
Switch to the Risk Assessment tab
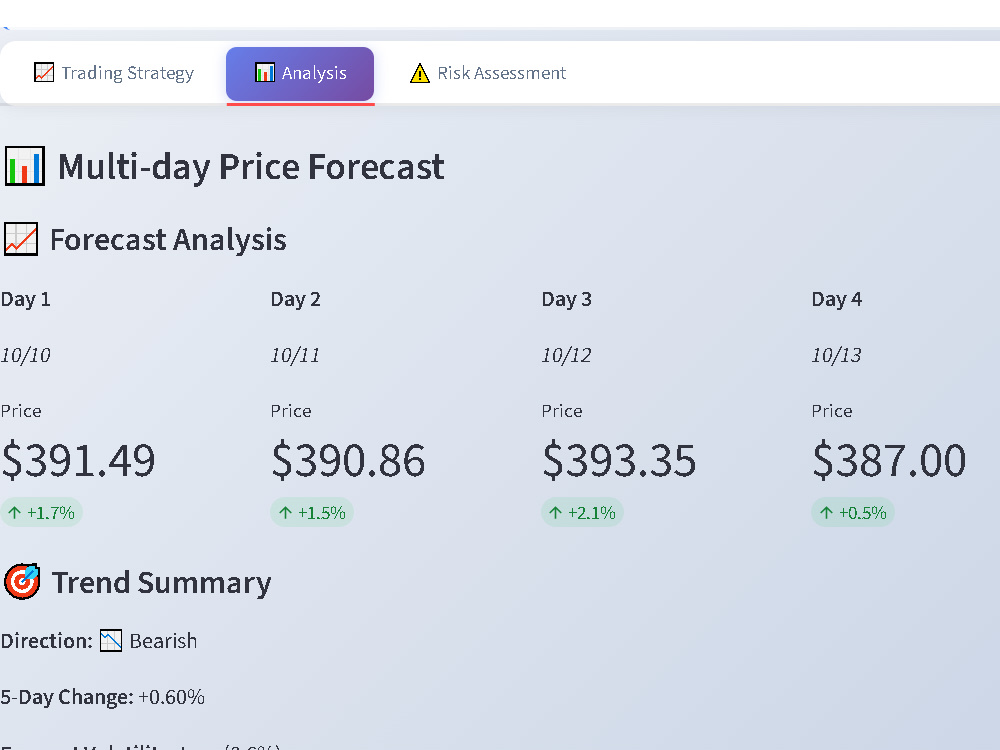click(487, 73)
